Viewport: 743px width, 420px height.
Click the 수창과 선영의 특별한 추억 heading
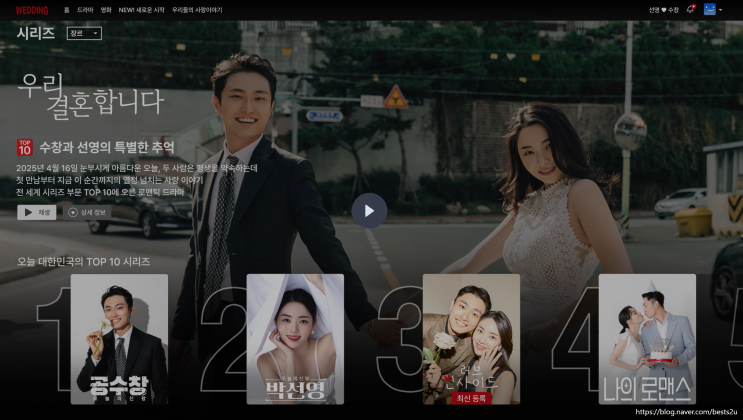coord(107,147)
